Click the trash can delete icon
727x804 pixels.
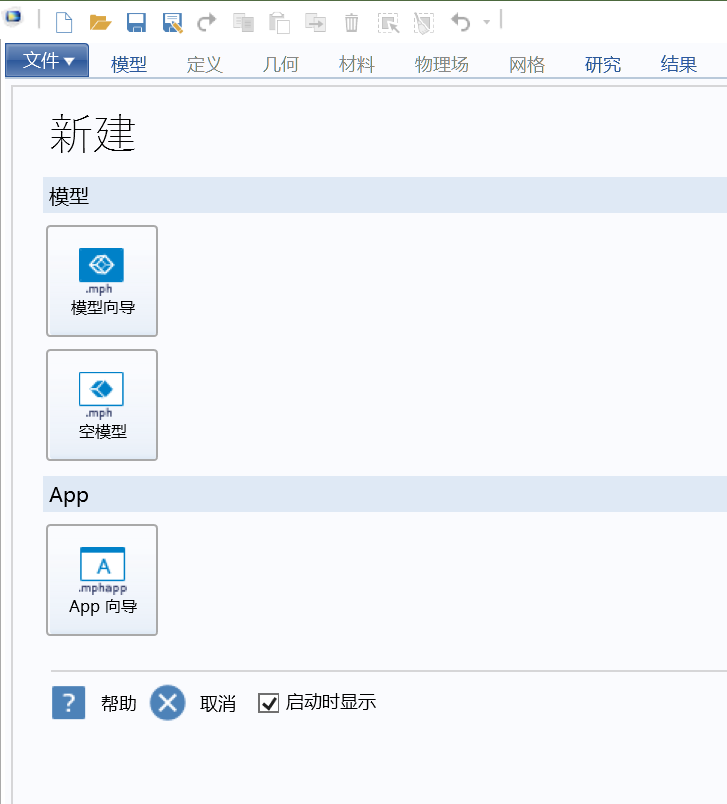click(351, 23)
